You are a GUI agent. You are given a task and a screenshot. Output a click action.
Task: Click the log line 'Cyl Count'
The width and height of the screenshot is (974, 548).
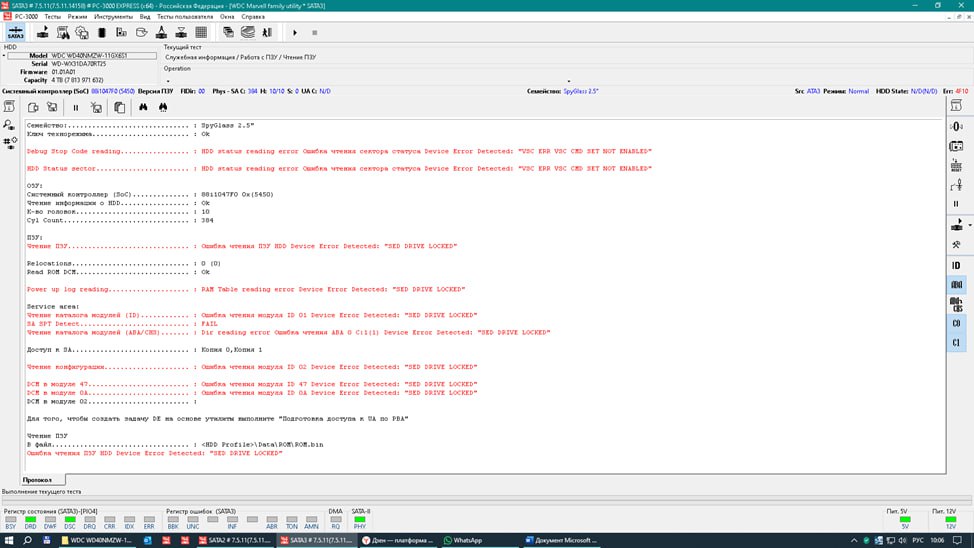(x=120, y=221)
